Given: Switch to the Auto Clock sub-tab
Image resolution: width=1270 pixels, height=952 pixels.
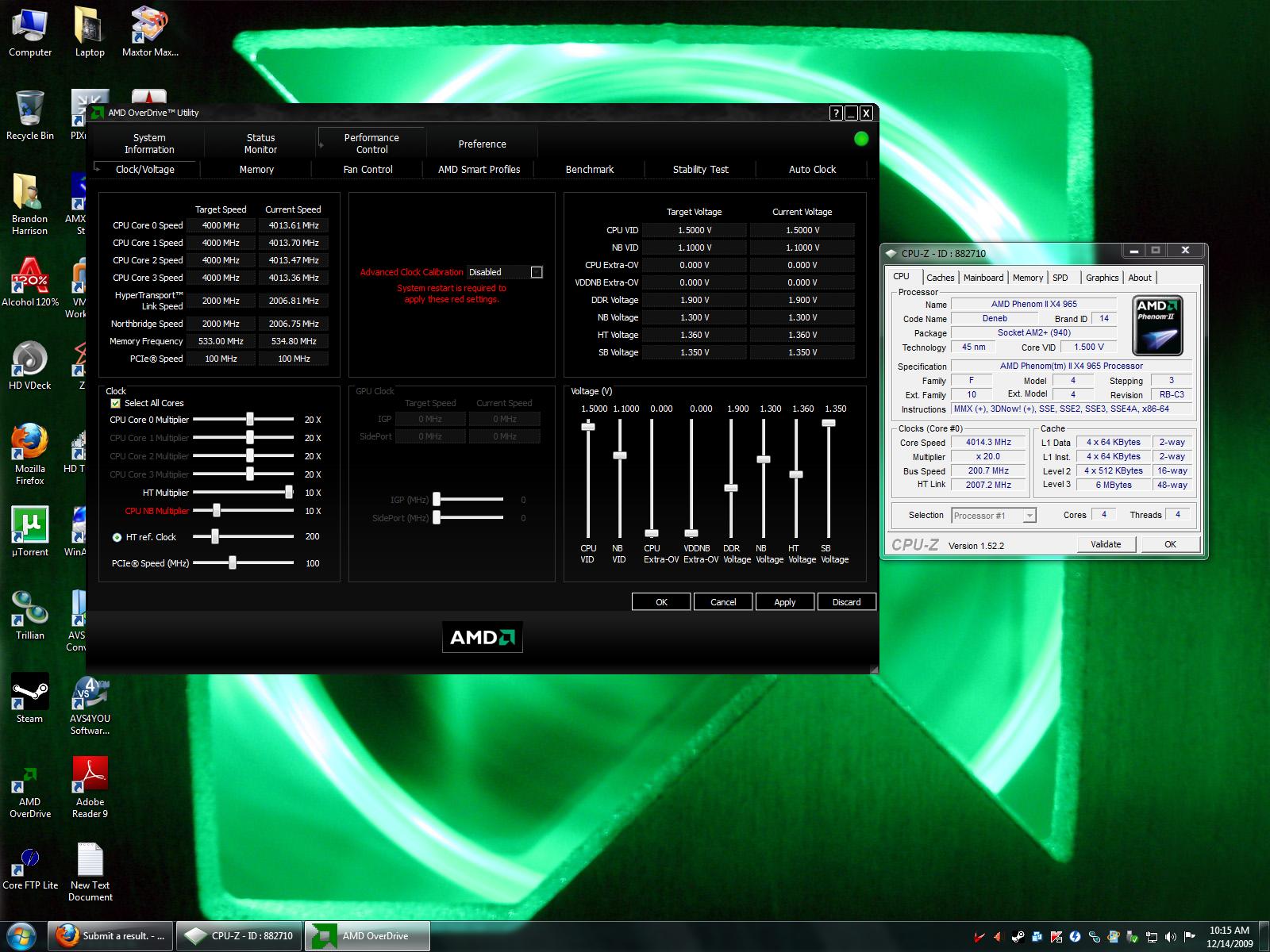Looking at the screenshot, I should pyautogui.click(x=812, y=169).
